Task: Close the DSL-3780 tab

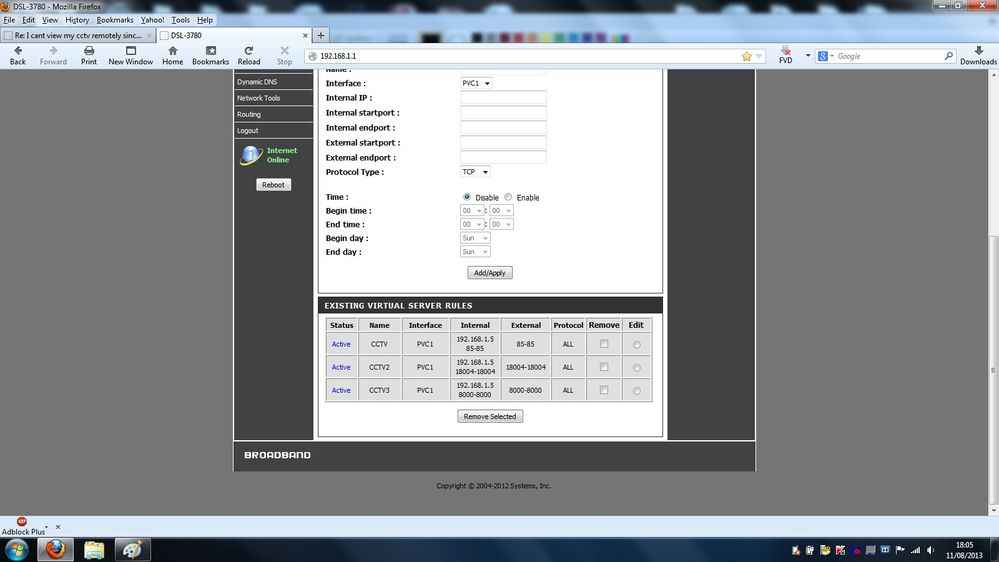Action: click(305, 36)
